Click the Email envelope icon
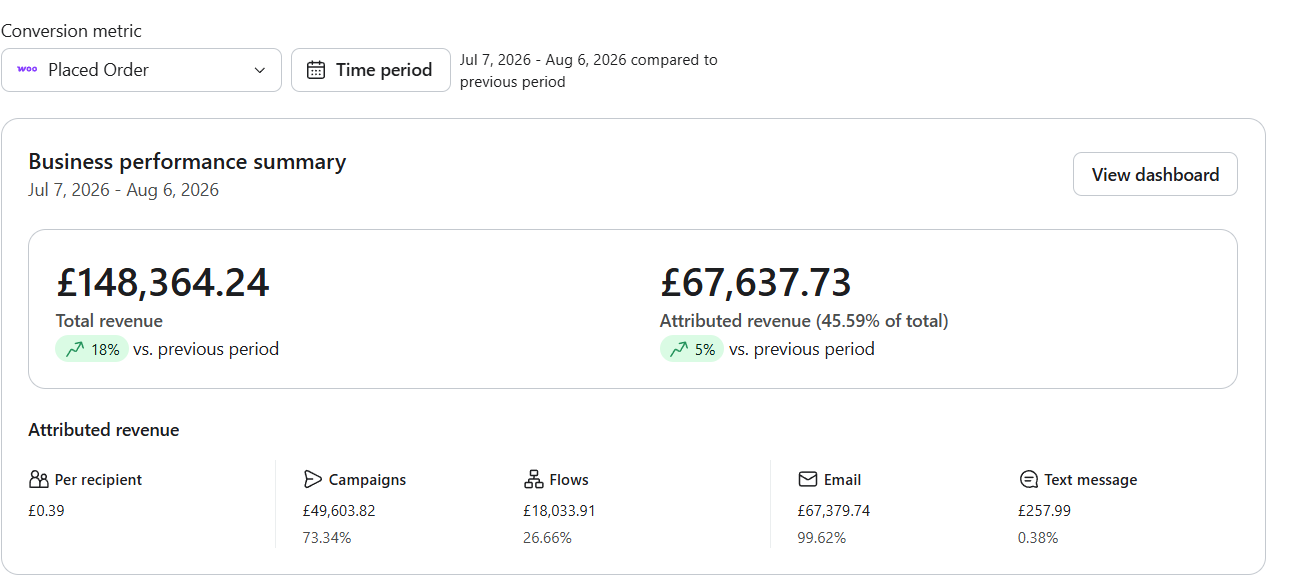Image resolution: width=1296 pixels, height=581 pixels. point(808,480)
